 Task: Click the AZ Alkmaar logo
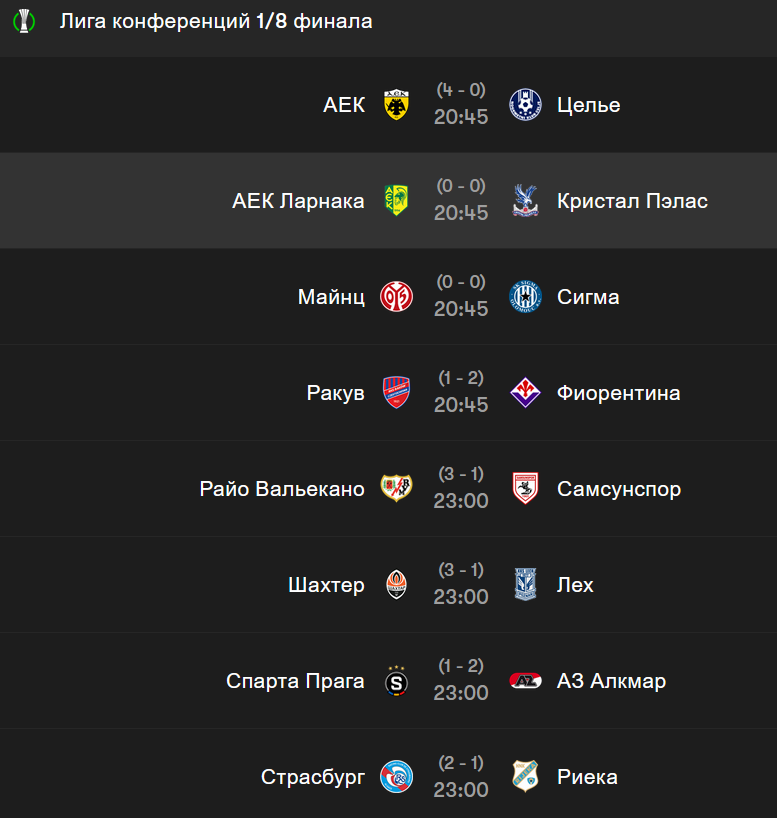click(525, 681)
